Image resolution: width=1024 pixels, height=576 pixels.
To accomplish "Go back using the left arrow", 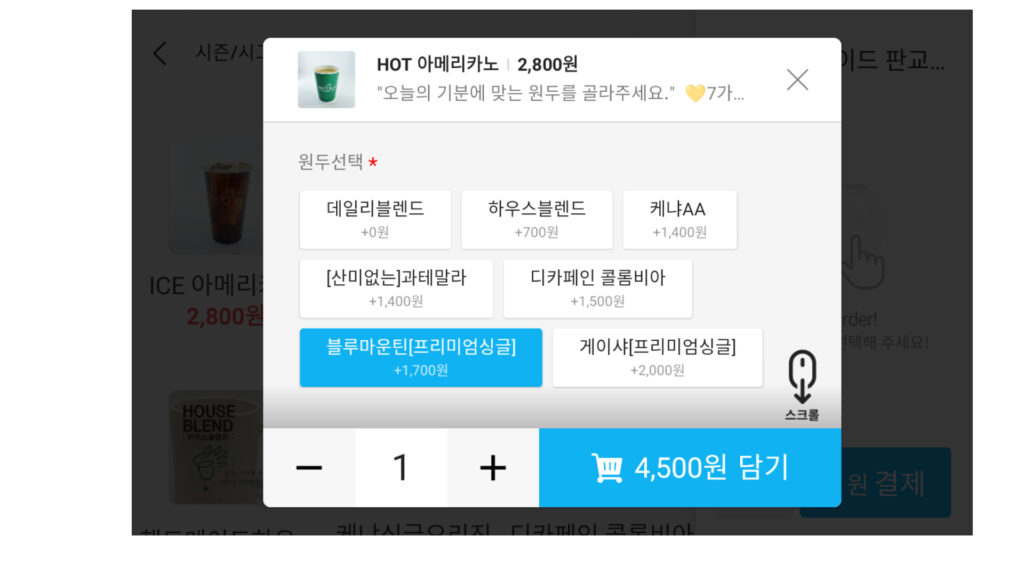I will [x=160, y=53].
